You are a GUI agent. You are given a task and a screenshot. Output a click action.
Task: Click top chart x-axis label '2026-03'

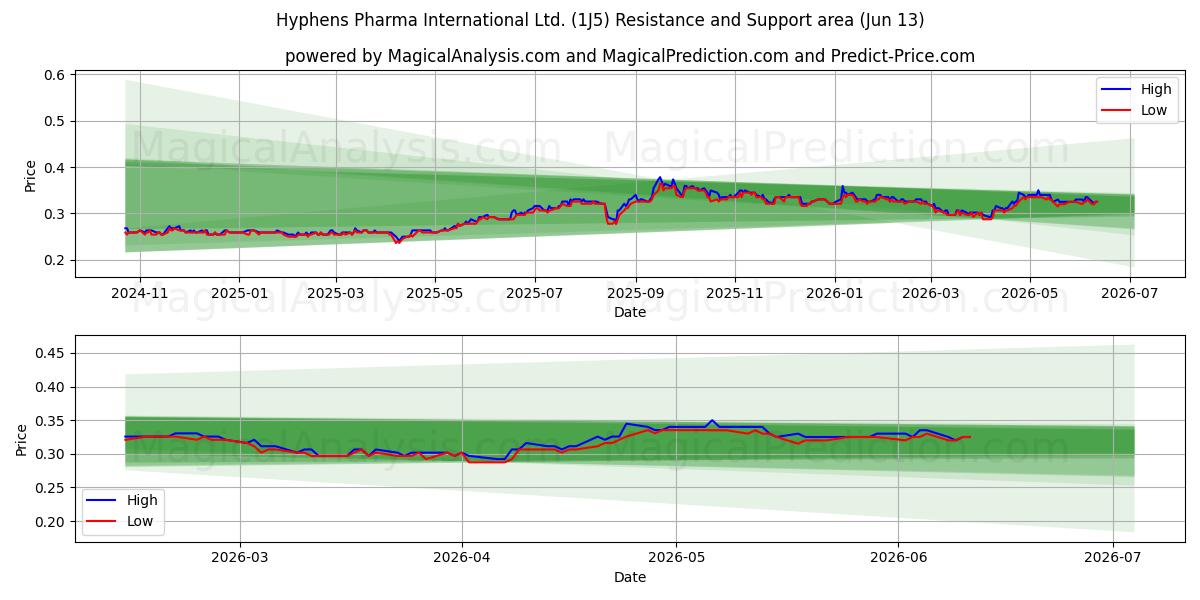[x=931, y=295]
